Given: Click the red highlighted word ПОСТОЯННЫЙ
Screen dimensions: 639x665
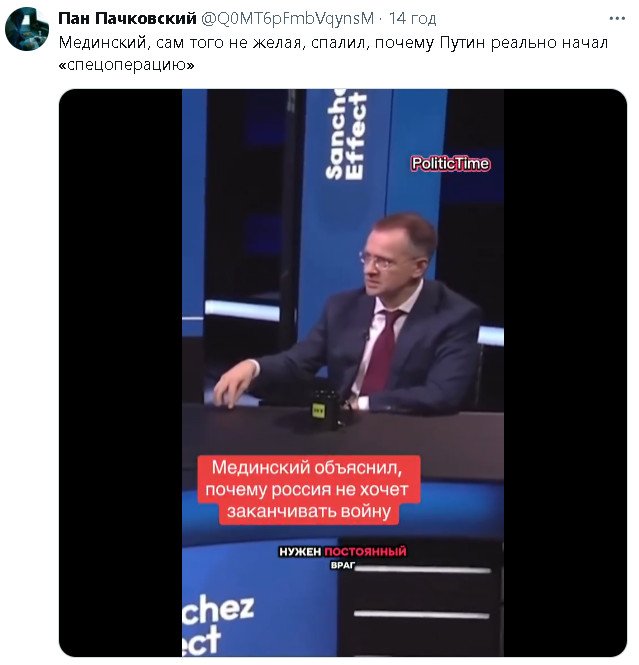Looking at the screenshot, I should [365, 551].
